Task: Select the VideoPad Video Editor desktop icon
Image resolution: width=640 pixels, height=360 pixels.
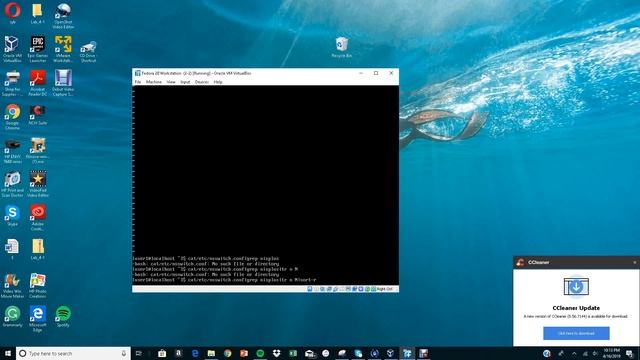Action: (38, 184)
